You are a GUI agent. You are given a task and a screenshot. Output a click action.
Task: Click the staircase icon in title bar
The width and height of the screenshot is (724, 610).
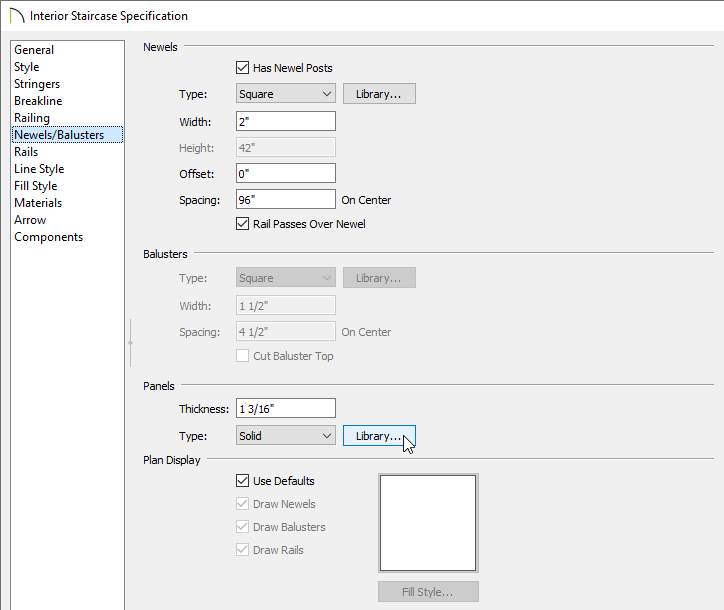[17, 15]
